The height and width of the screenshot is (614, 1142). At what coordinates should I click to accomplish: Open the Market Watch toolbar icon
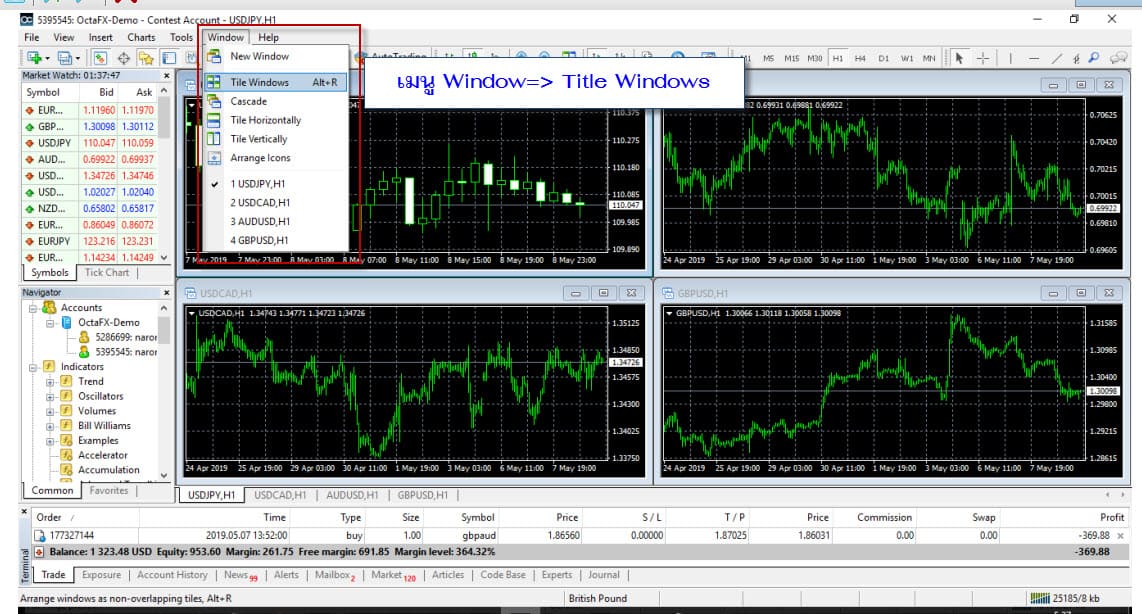[x=101, y=58]
